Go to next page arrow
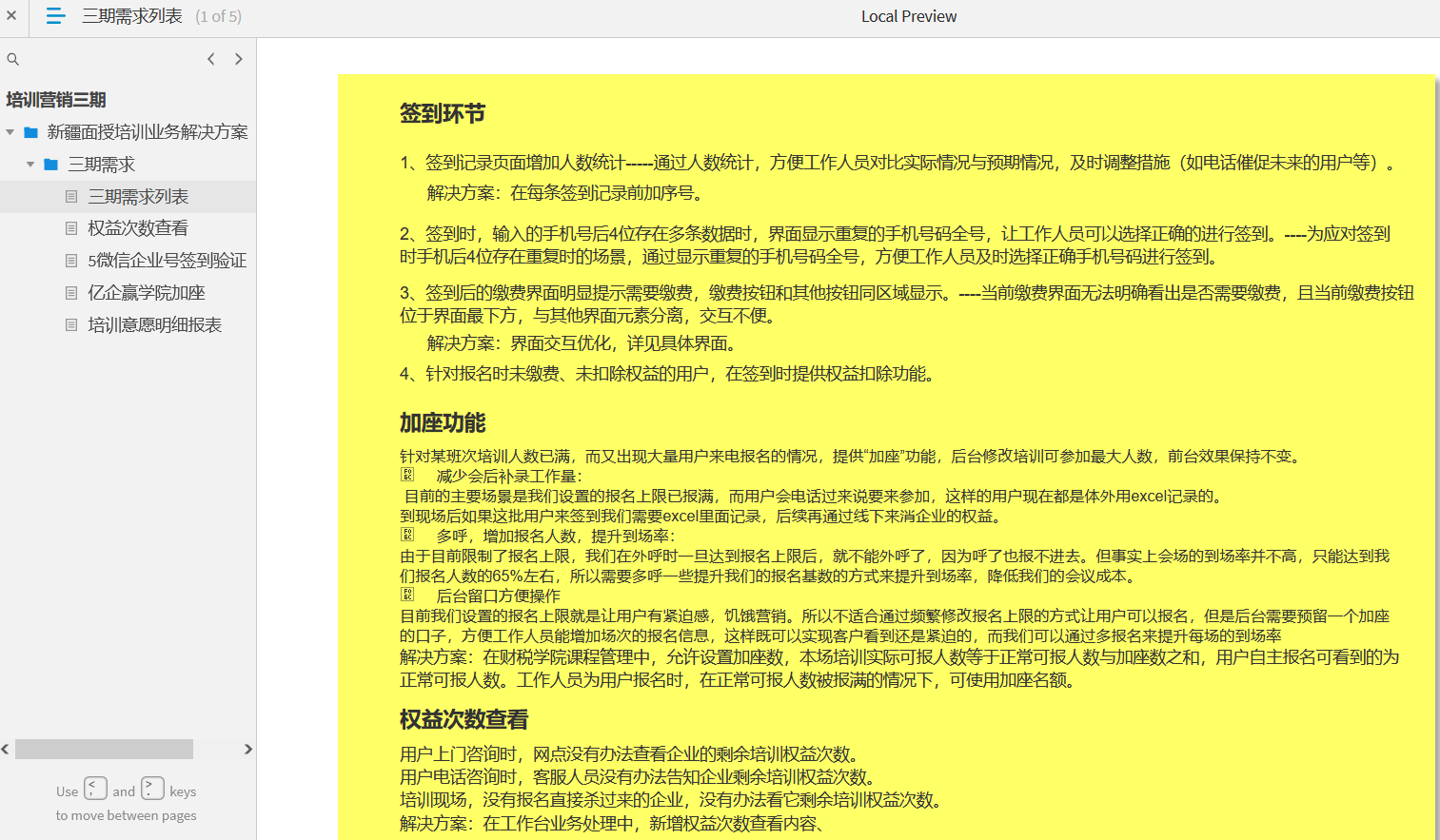Image resolution: width=1440 pixels, height=840 pixels. pos(239,59)
